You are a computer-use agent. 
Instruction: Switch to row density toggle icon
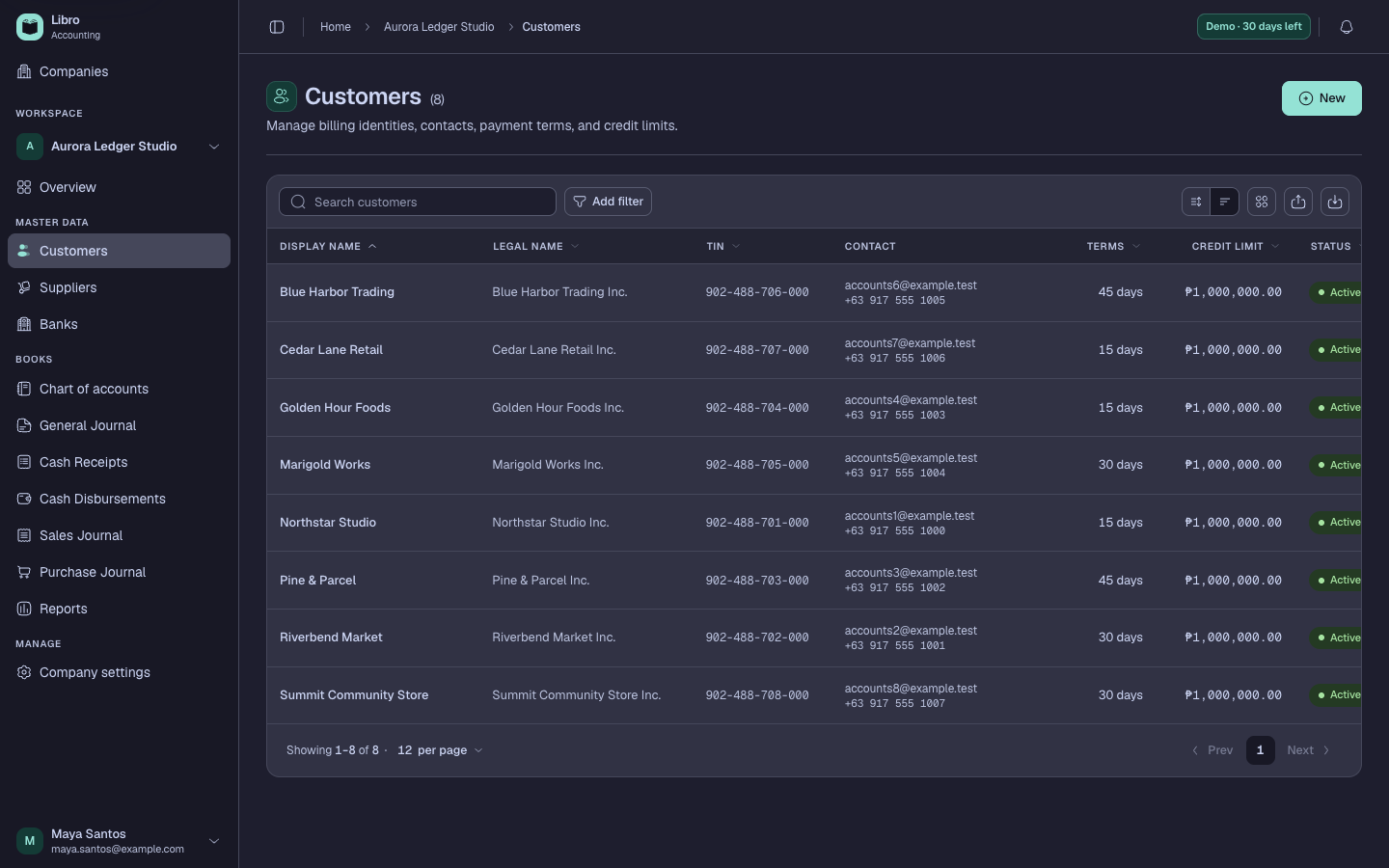(1196, 202)
